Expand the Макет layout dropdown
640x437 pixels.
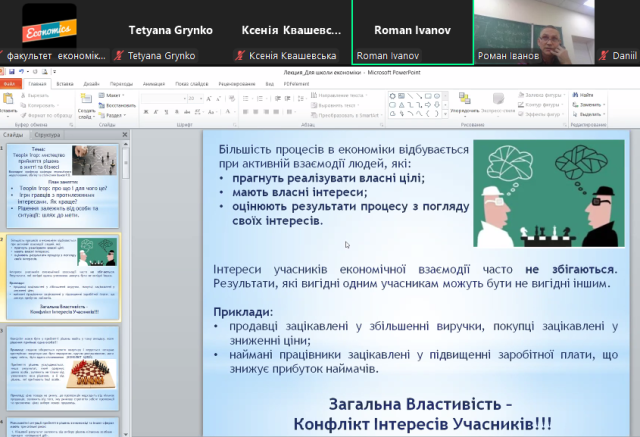tap(112, 95)
